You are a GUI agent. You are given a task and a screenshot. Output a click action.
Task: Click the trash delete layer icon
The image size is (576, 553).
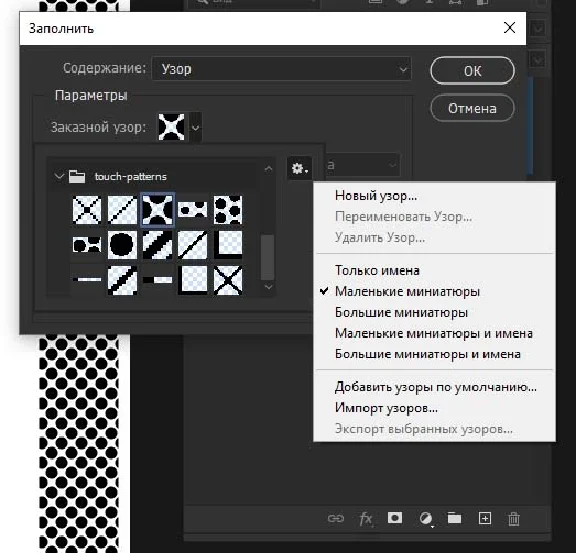(x=514, y=518)
